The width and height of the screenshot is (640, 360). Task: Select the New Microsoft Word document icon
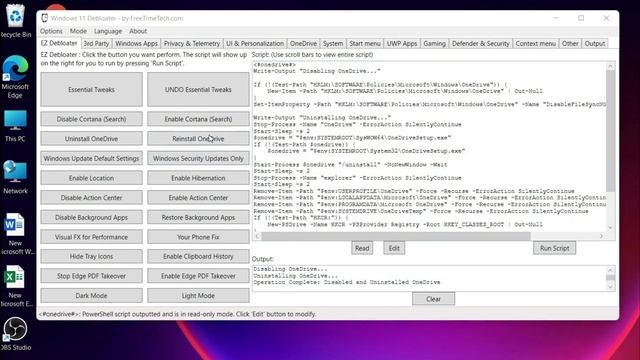[x=15, y=234]
